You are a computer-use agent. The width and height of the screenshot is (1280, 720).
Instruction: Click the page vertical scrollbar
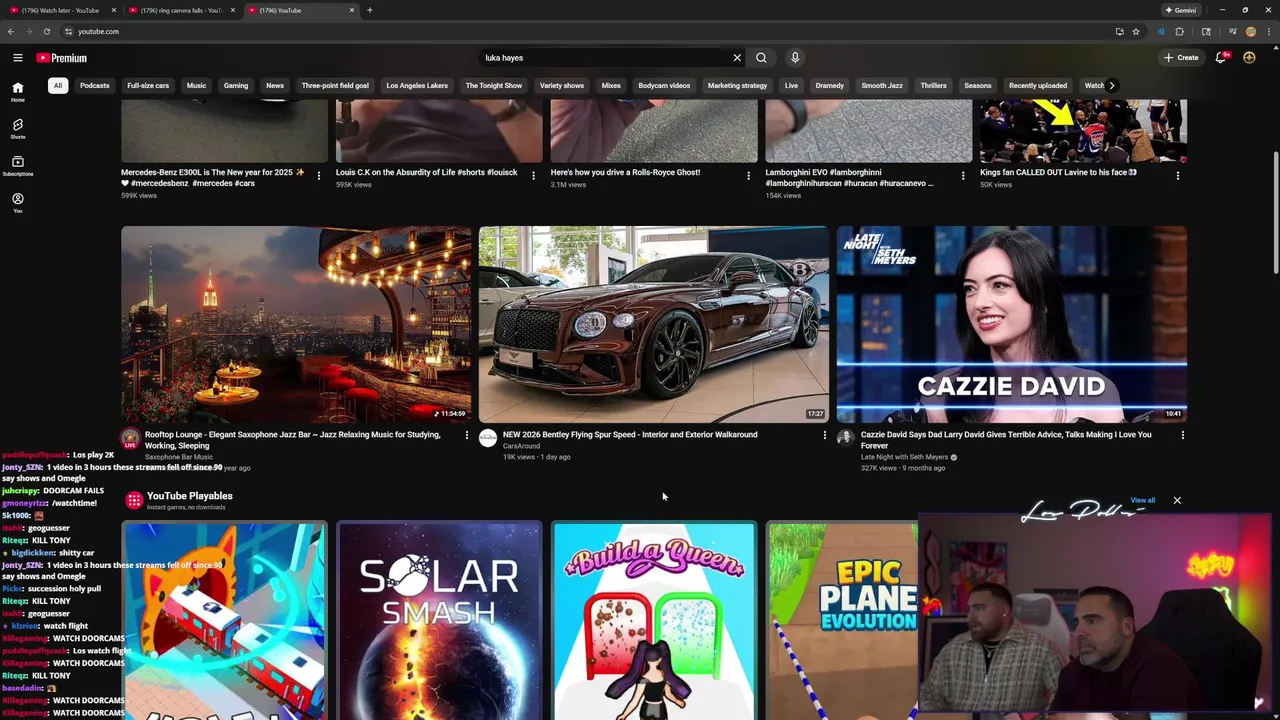(1275, 212)
